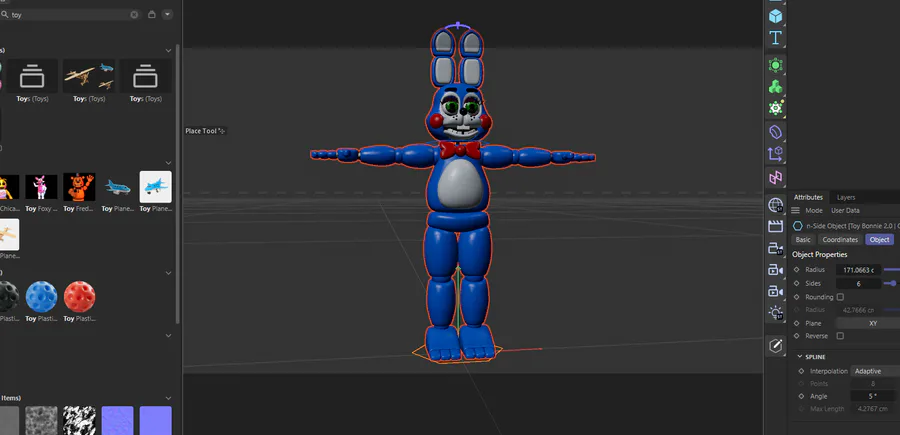
Task: Select the Toy Foxy thumbnail
Action: pyautogui.click(x=41, y=187)
